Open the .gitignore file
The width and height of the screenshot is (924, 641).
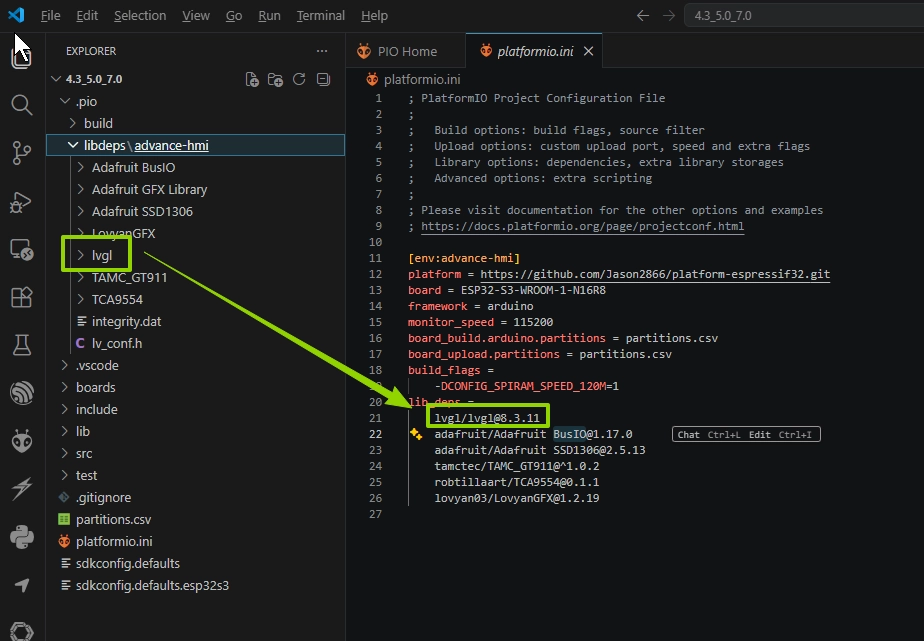pos(194,497)
